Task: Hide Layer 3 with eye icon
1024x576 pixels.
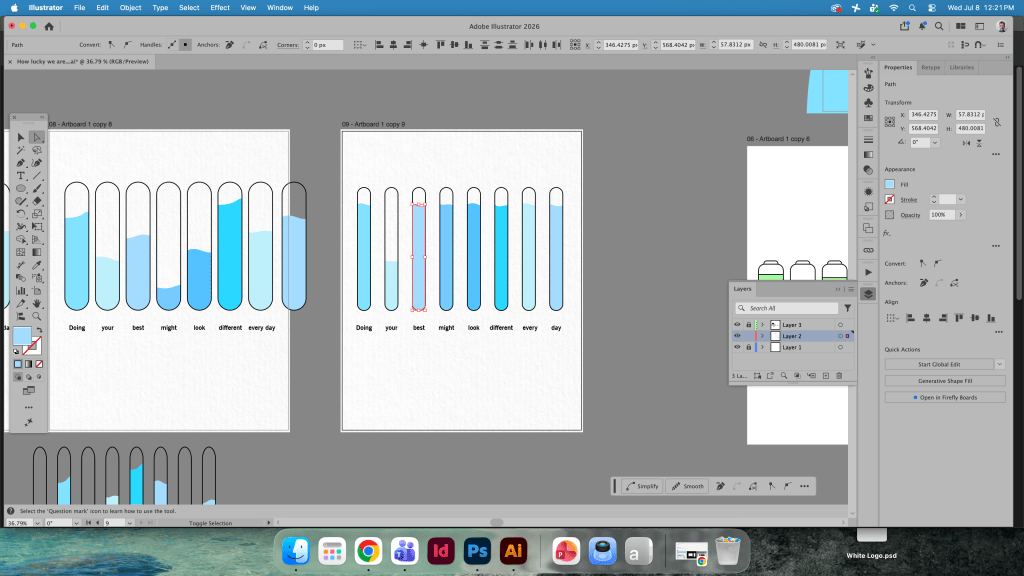Action: [737, 325]
